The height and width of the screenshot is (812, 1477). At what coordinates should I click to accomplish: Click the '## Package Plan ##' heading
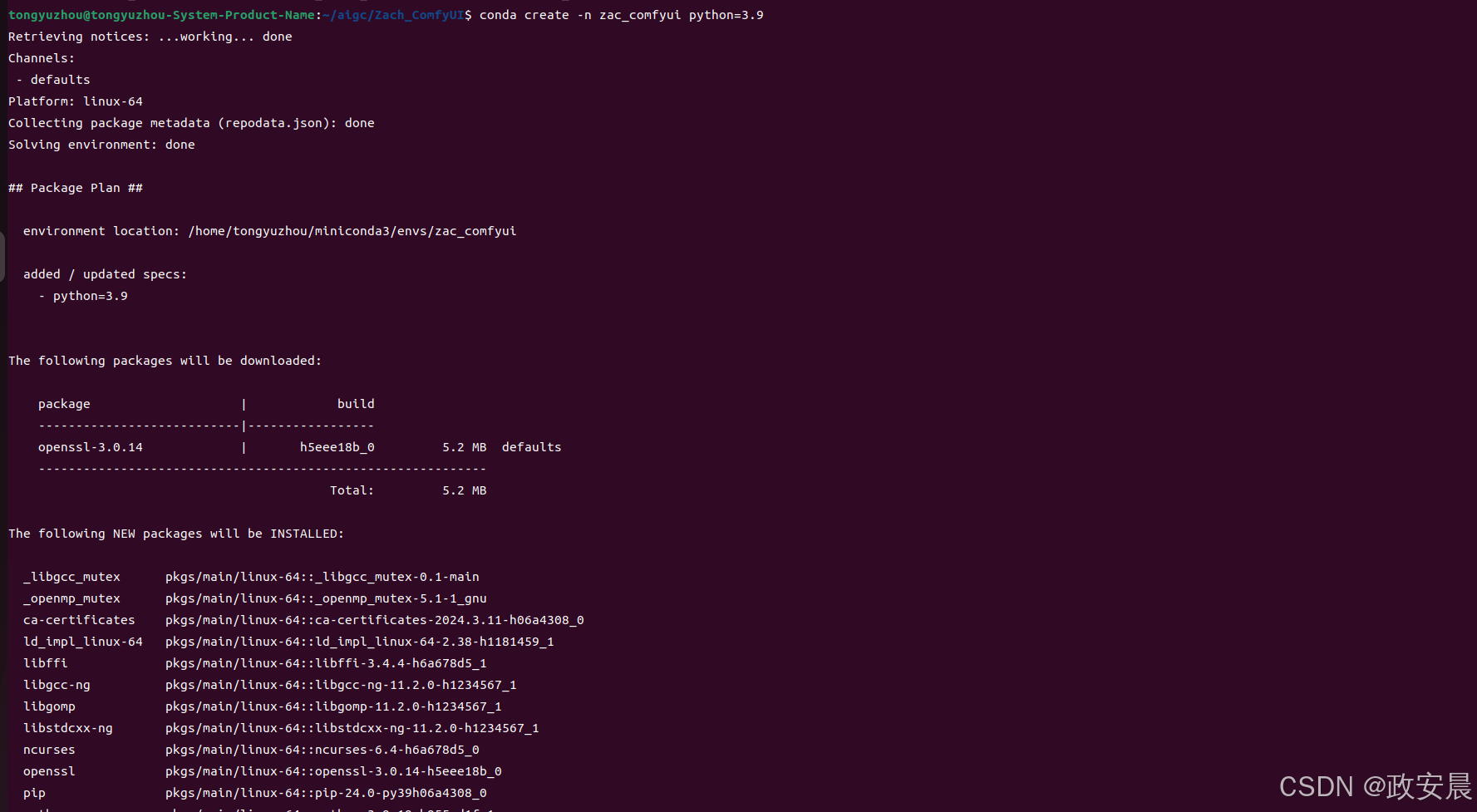pos(76,188)
